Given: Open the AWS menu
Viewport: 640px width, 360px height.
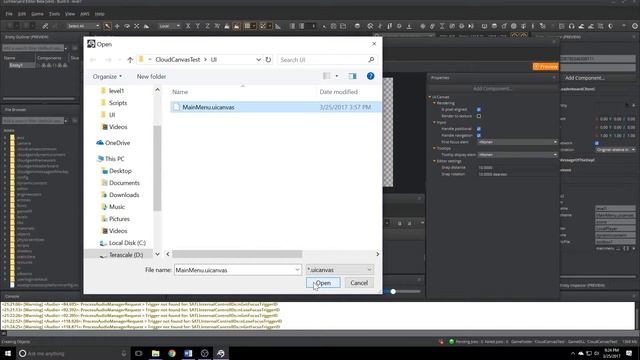Looking at the screenshot, I should [84, 14].
